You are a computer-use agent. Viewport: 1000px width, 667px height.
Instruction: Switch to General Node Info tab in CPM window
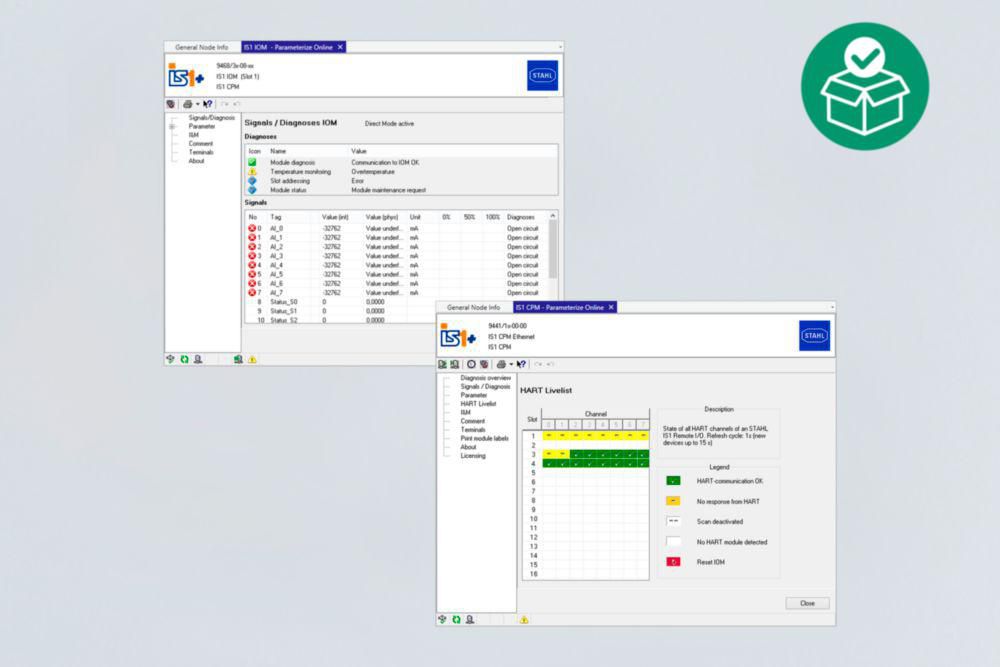point(474,307)
